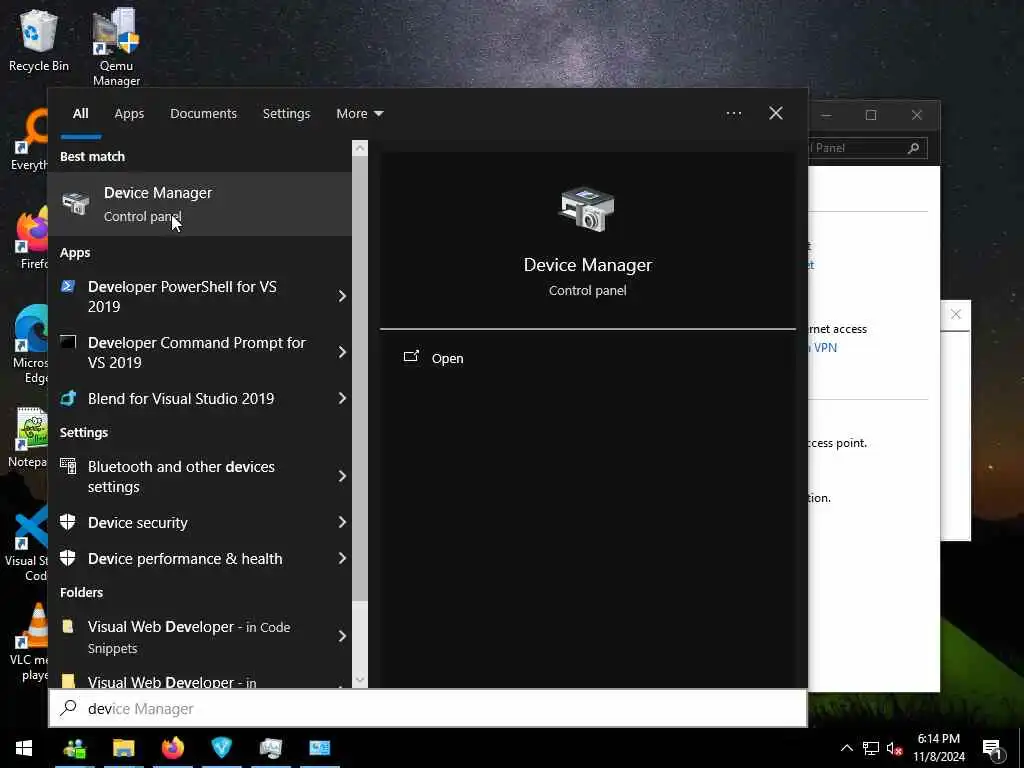Open File Explorer from the taskbar

tap(123, 748)
